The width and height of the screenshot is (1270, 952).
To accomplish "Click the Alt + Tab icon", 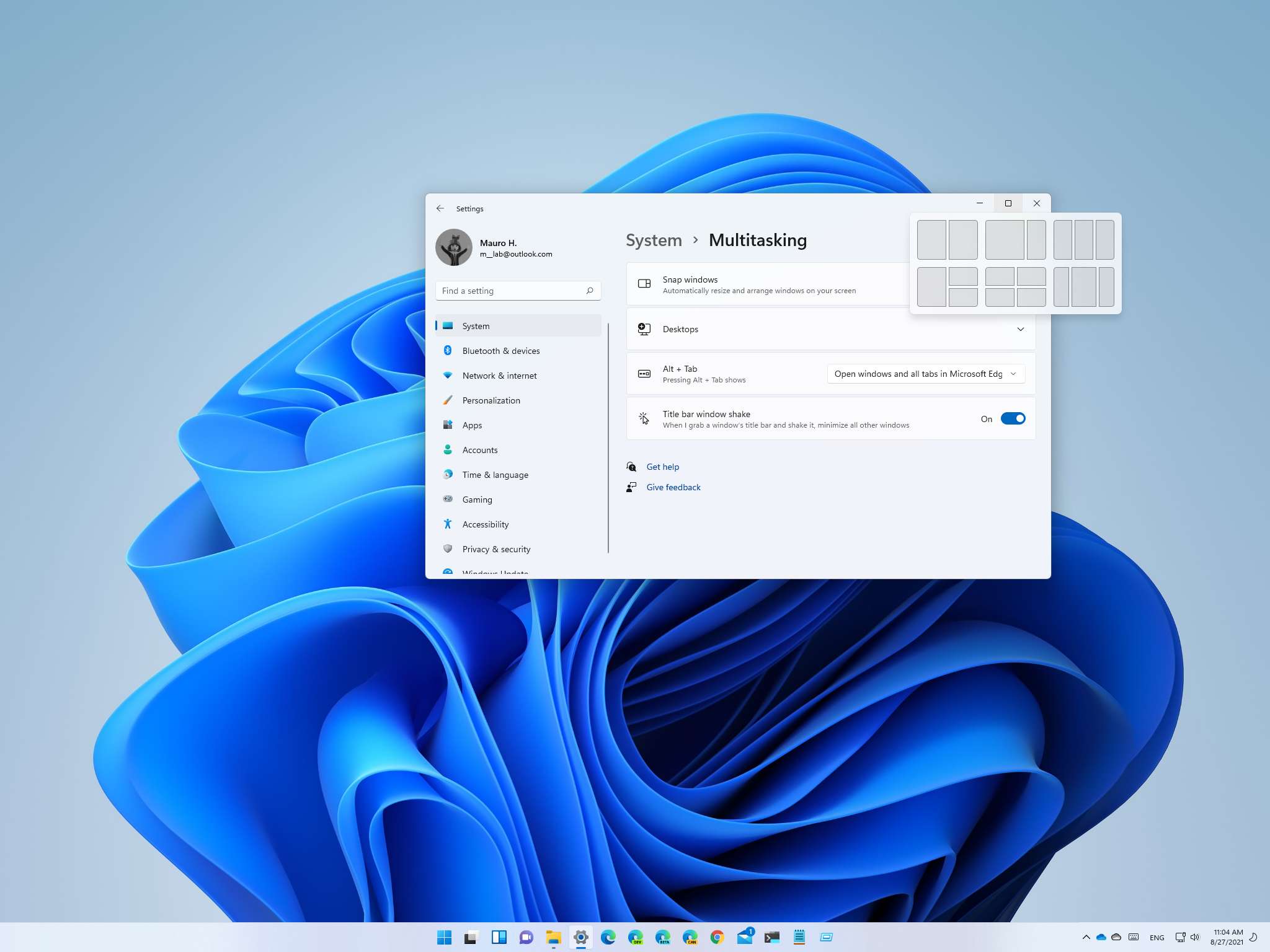I will click(x=644, y=374).
